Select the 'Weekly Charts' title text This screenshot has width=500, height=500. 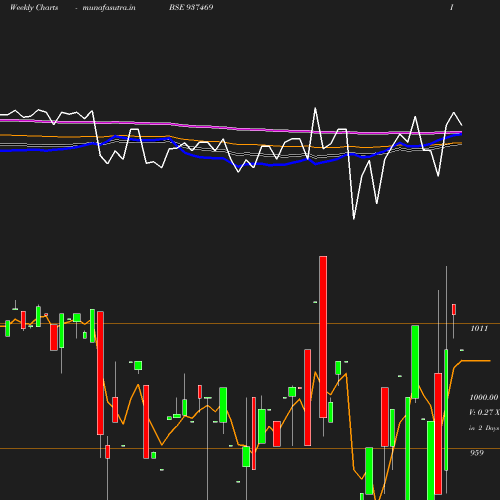(x=34, y=7)
